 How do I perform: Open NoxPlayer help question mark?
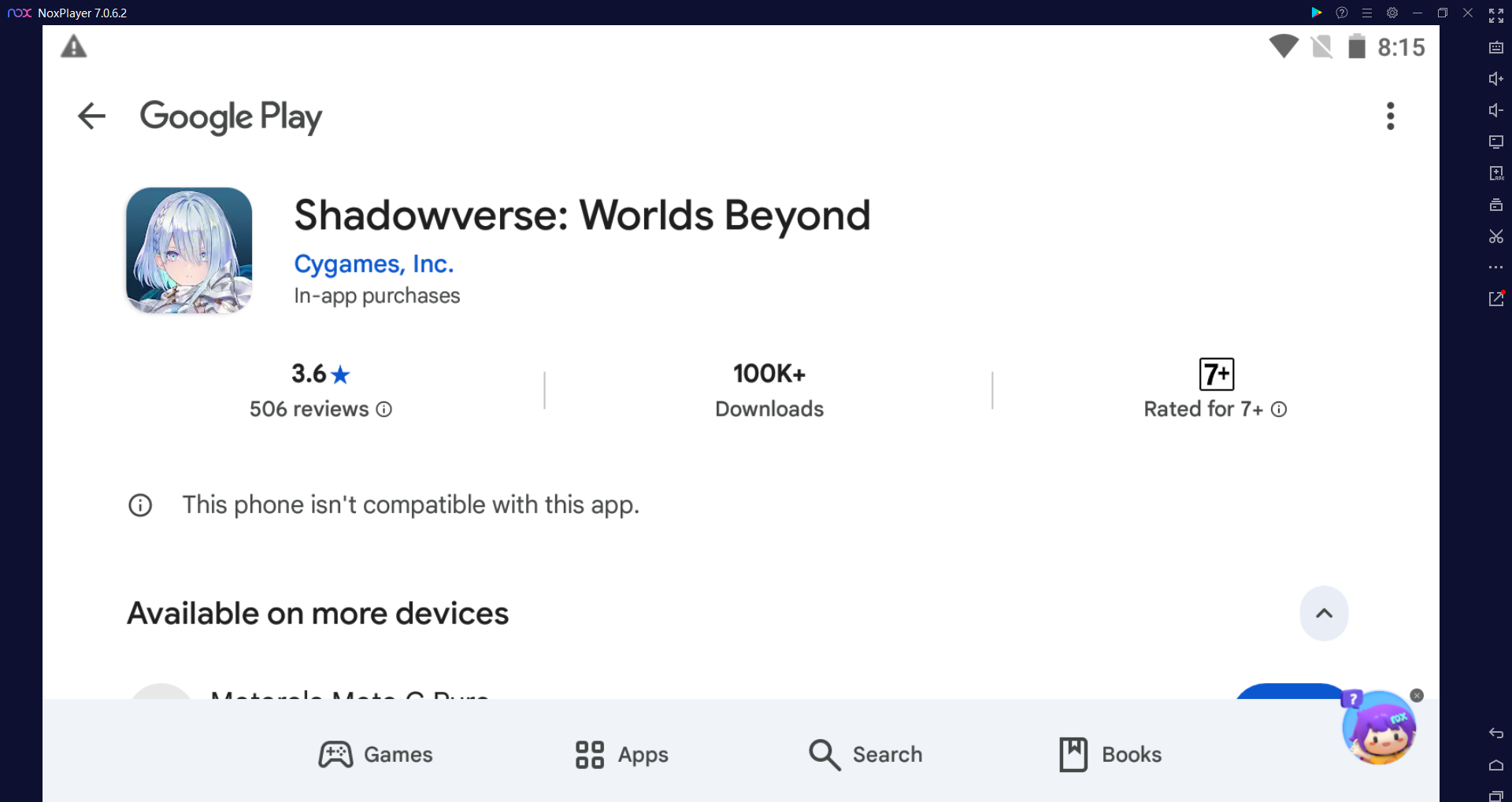(1342, 13)
